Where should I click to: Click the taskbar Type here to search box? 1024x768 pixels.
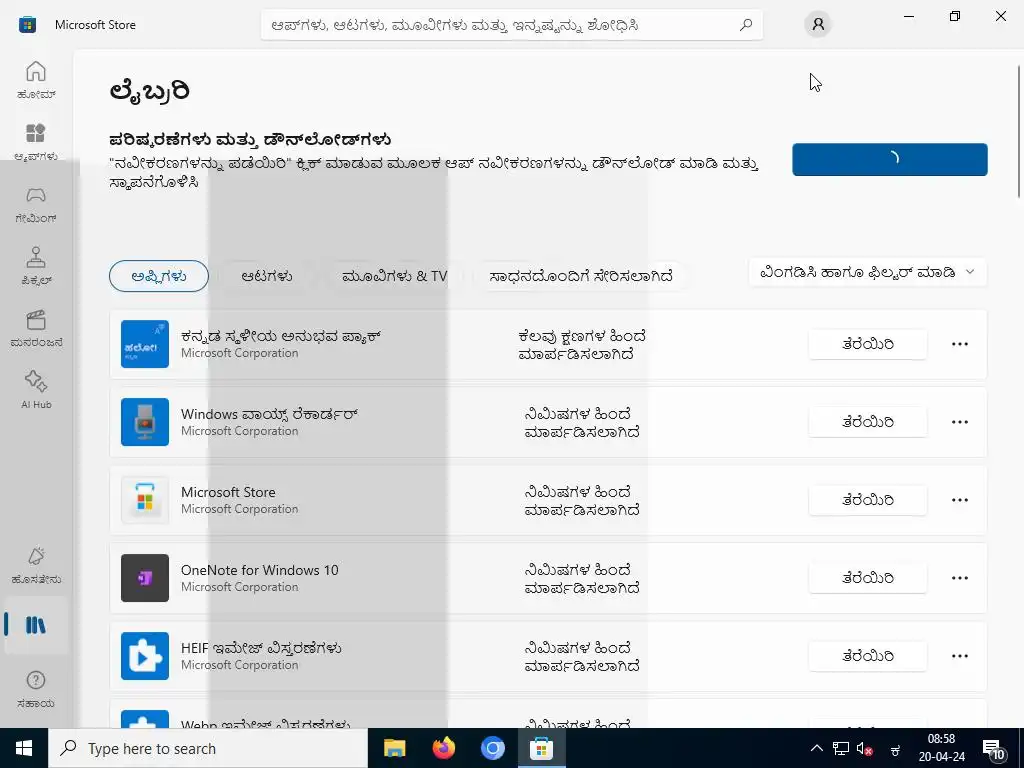(208, 748)
